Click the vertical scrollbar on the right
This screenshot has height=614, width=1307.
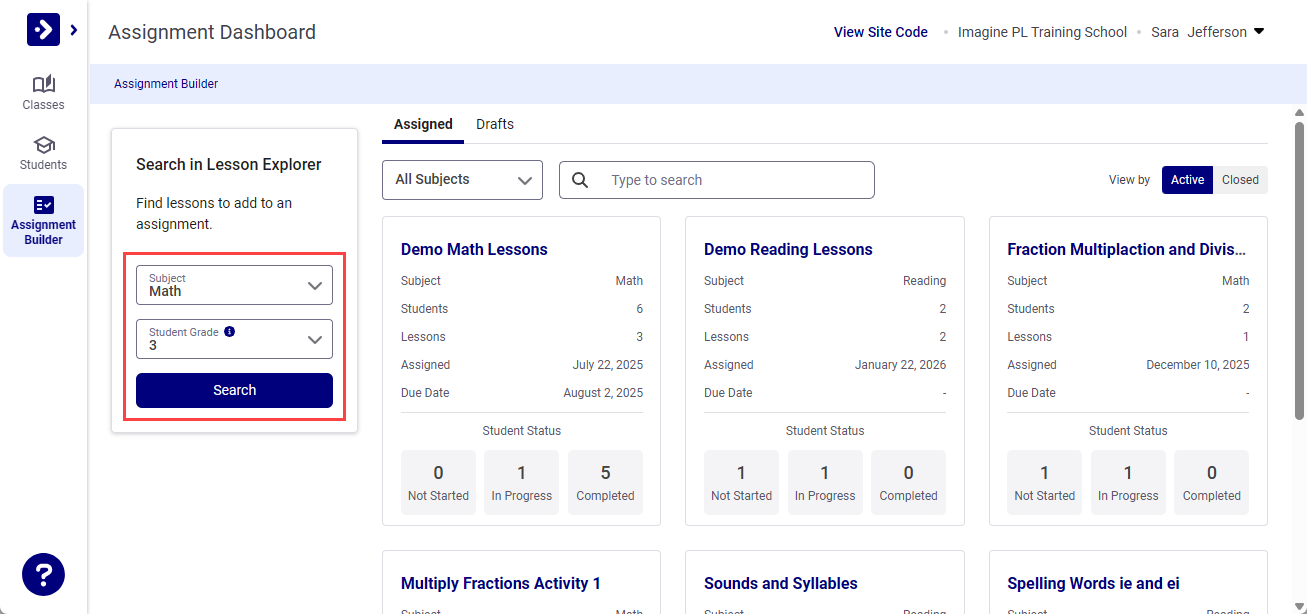tap(1299, 270)
